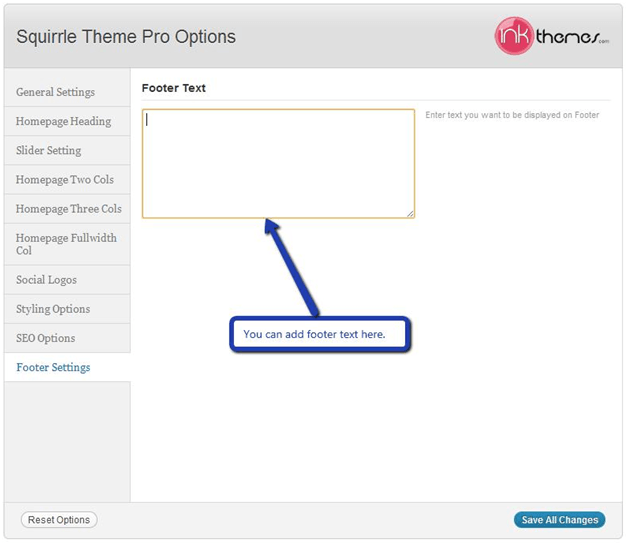
Task: Open the General Settings tab
Action: tap(67, 92)
